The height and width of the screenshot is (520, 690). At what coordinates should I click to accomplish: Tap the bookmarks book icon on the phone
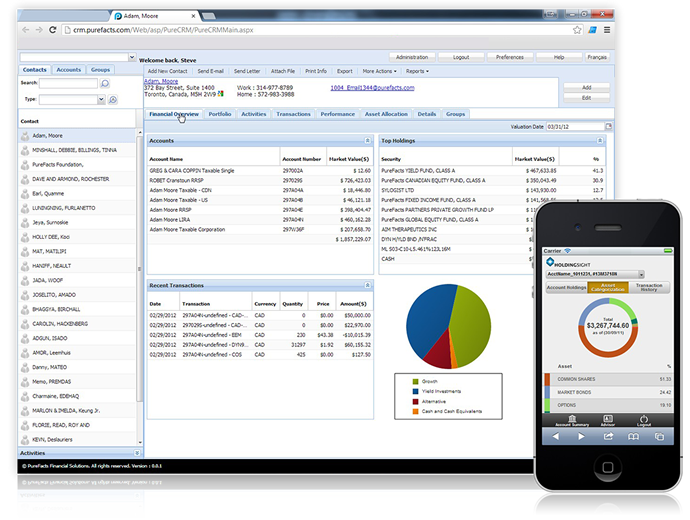(x=633, y=436)
